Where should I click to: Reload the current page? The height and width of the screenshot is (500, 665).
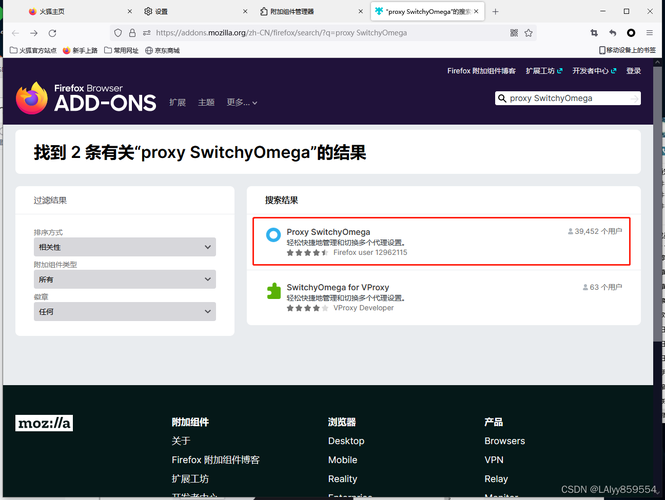52,33
